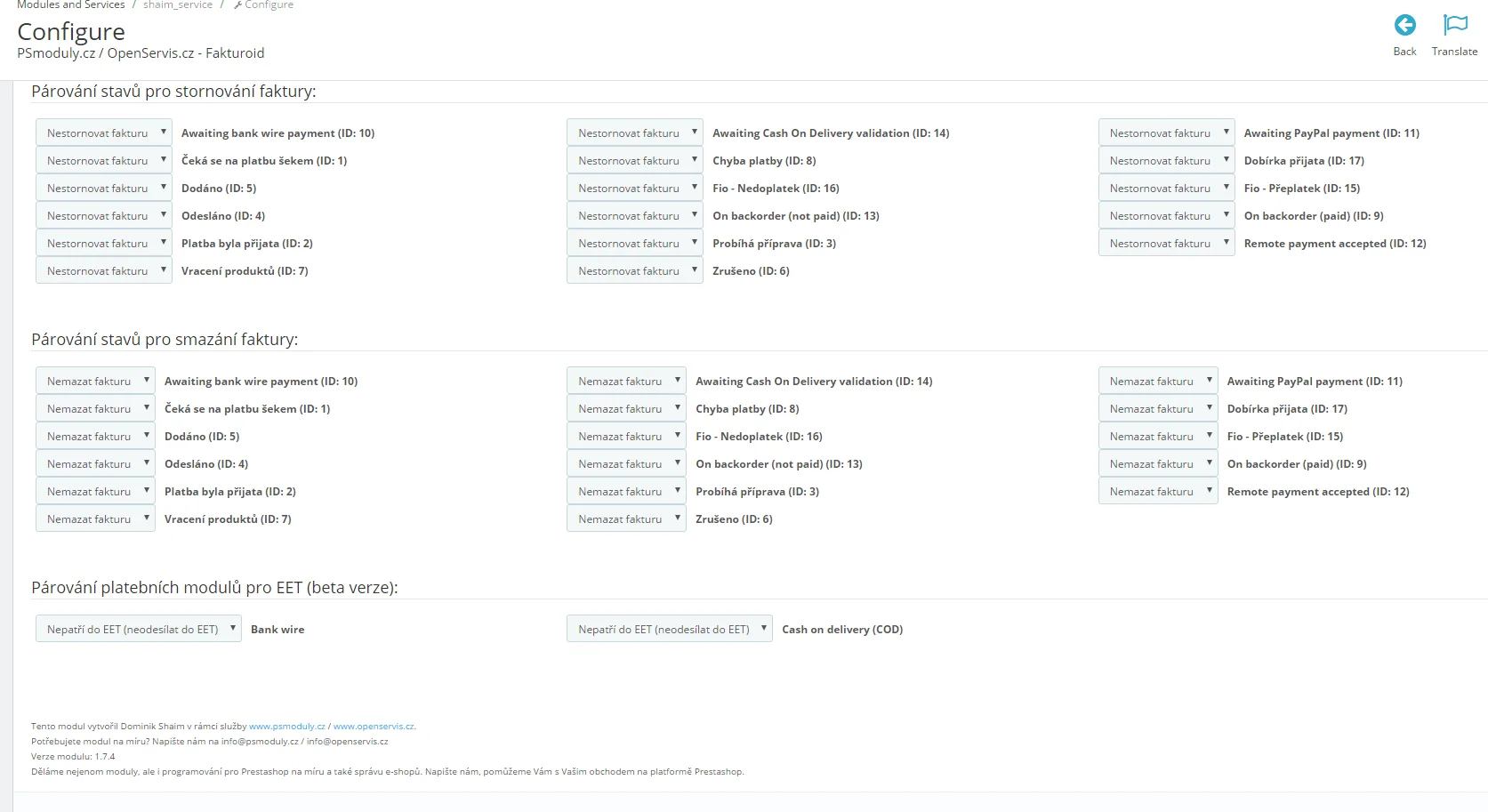Open the shaim_service breadcrumb link

pos(178,5)
